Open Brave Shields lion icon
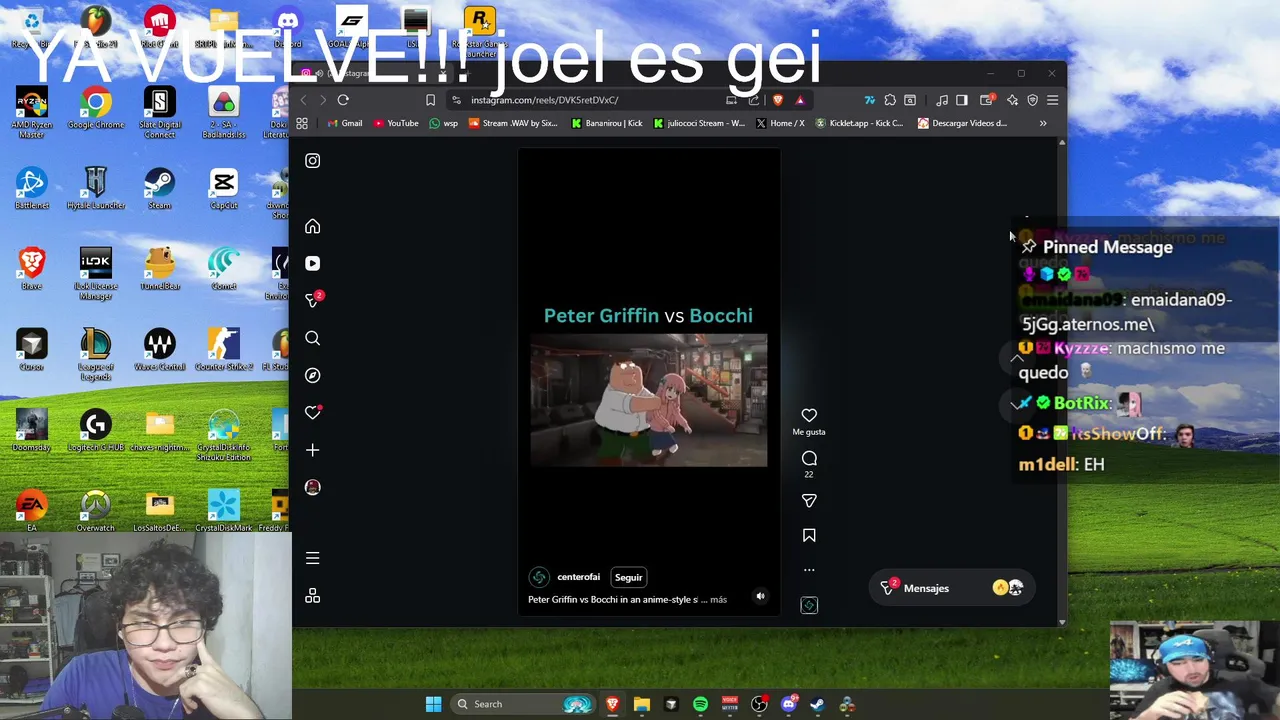 (778, 100)
